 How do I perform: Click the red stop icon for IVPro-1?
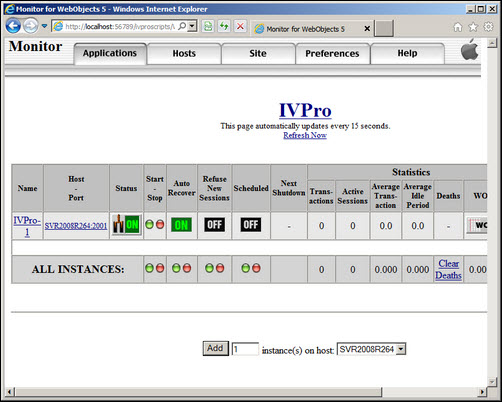click(x=160, y=224)
